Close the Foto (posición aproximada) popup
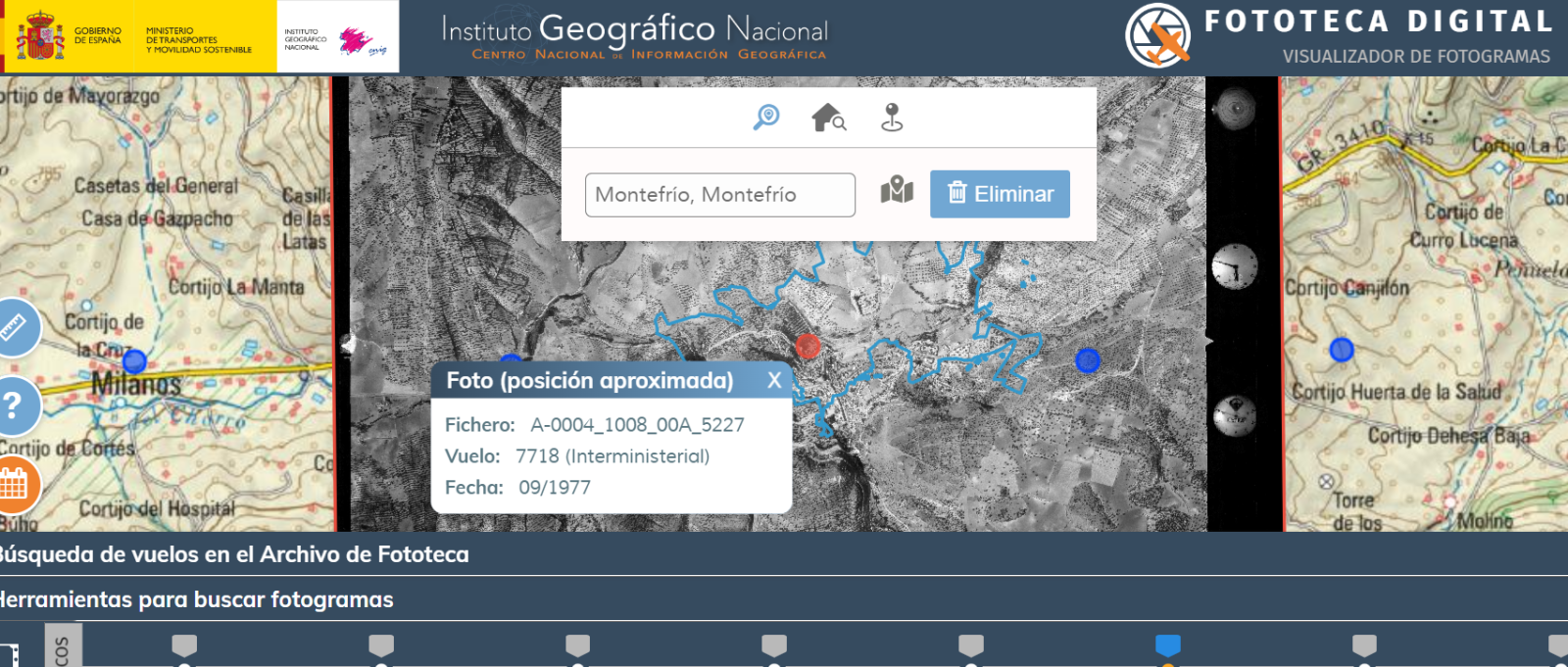This screenshot has height=667, width=1568. point(774,380)
